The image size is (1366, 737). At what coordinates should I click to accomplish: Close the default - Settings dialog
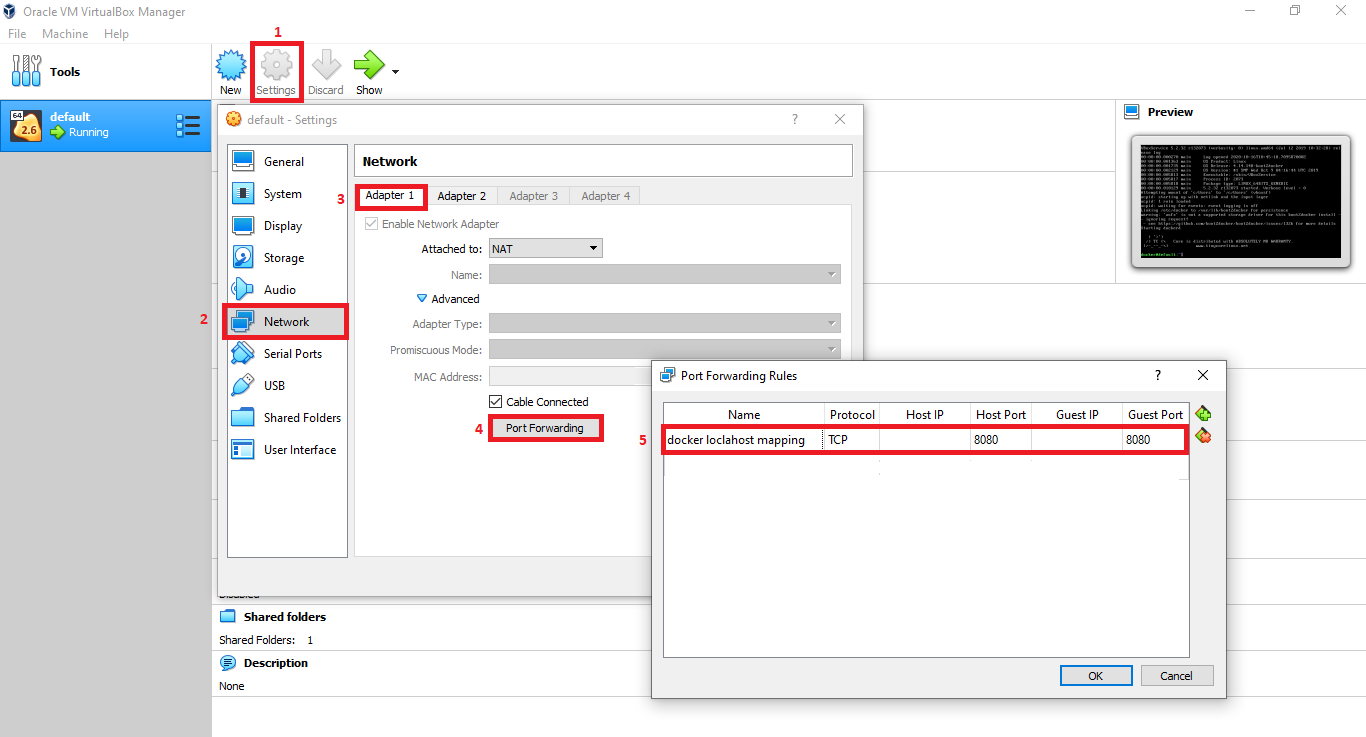841,119
